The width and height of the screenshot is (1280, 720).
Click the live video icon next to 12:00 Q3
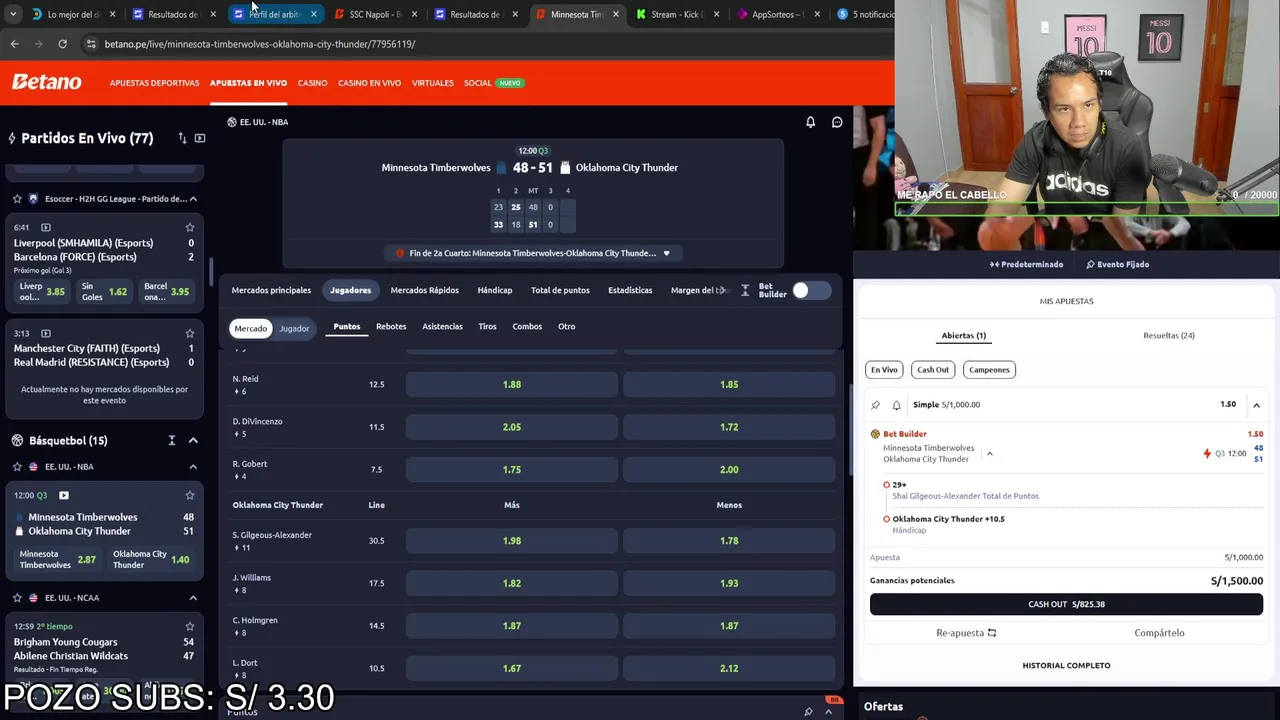64,495
